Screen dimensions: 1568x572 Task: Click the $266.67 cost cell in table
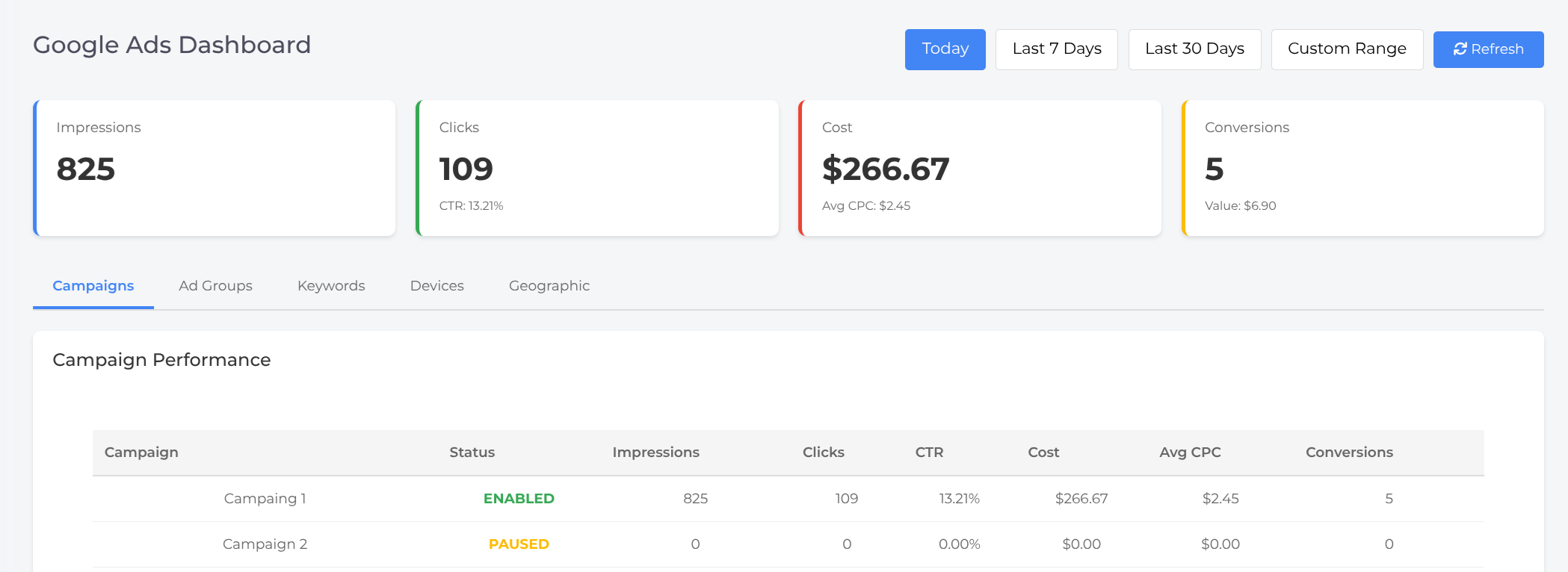tap(1081, 499)
